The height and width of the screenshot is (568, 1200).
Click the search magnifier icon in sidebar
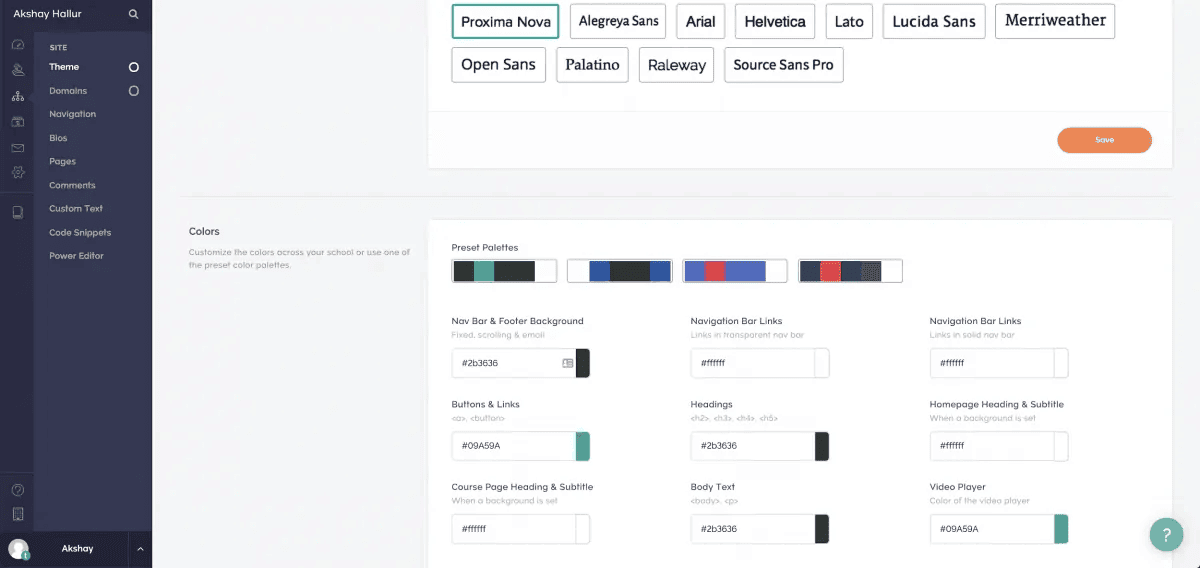click(133, 15)
